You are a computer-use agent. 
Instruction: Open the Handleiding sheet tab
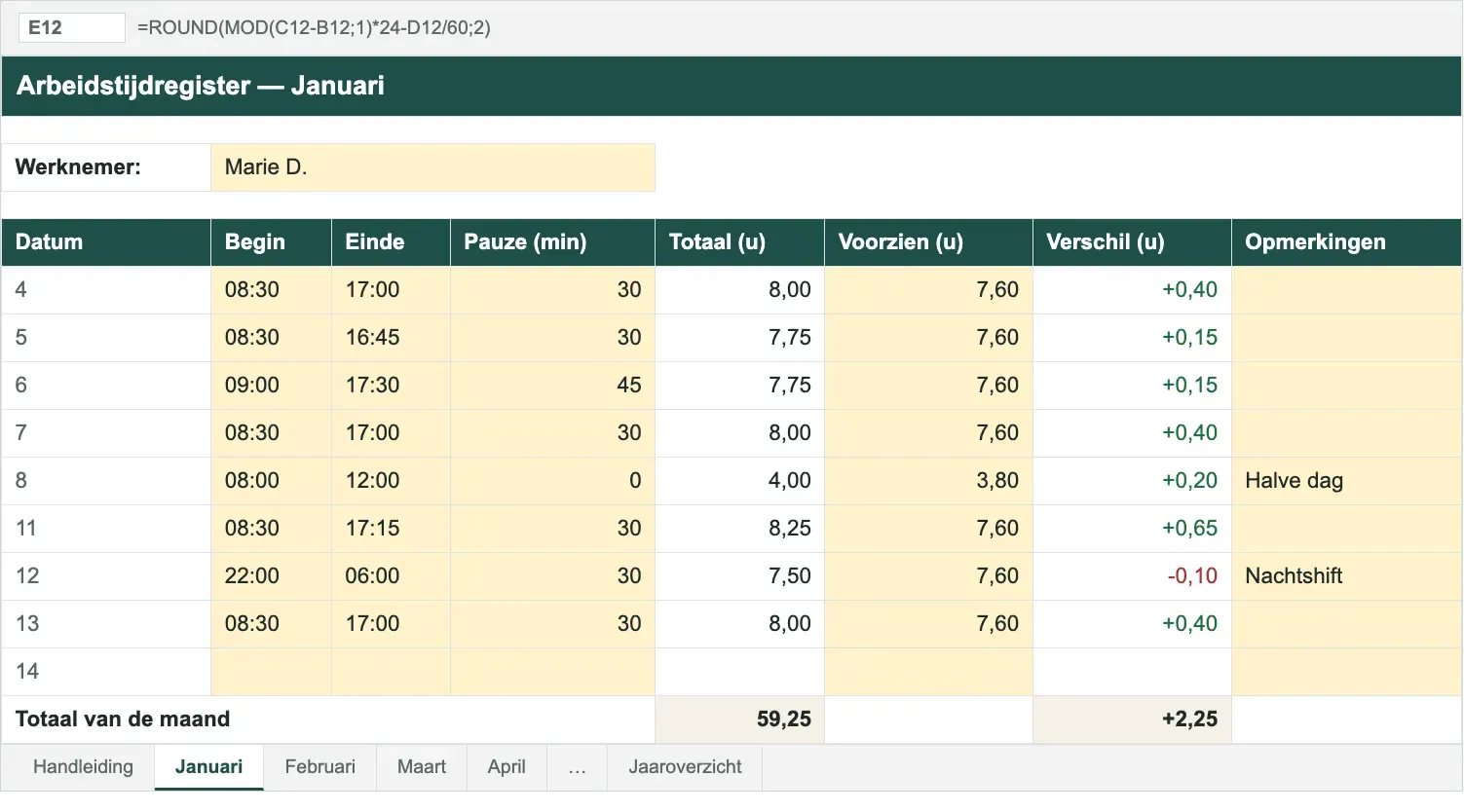[x=83, y=767]
